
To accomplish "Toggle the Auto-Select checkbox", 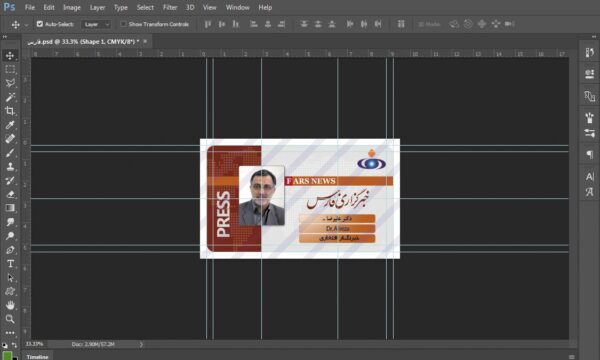I will 40,24.
